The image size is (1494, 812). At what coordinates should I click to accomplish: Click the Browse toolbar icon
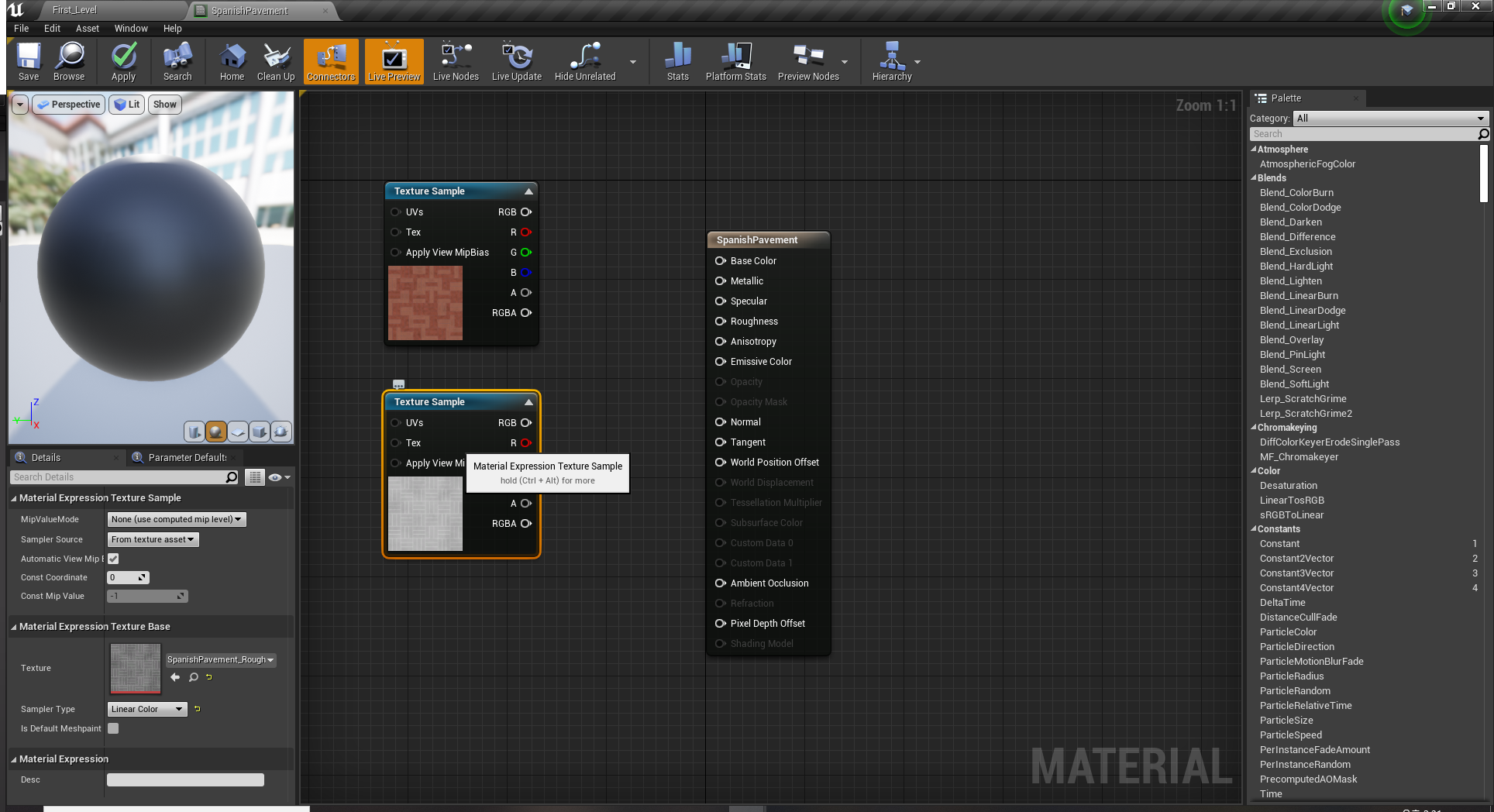click(x=69, y=61)
